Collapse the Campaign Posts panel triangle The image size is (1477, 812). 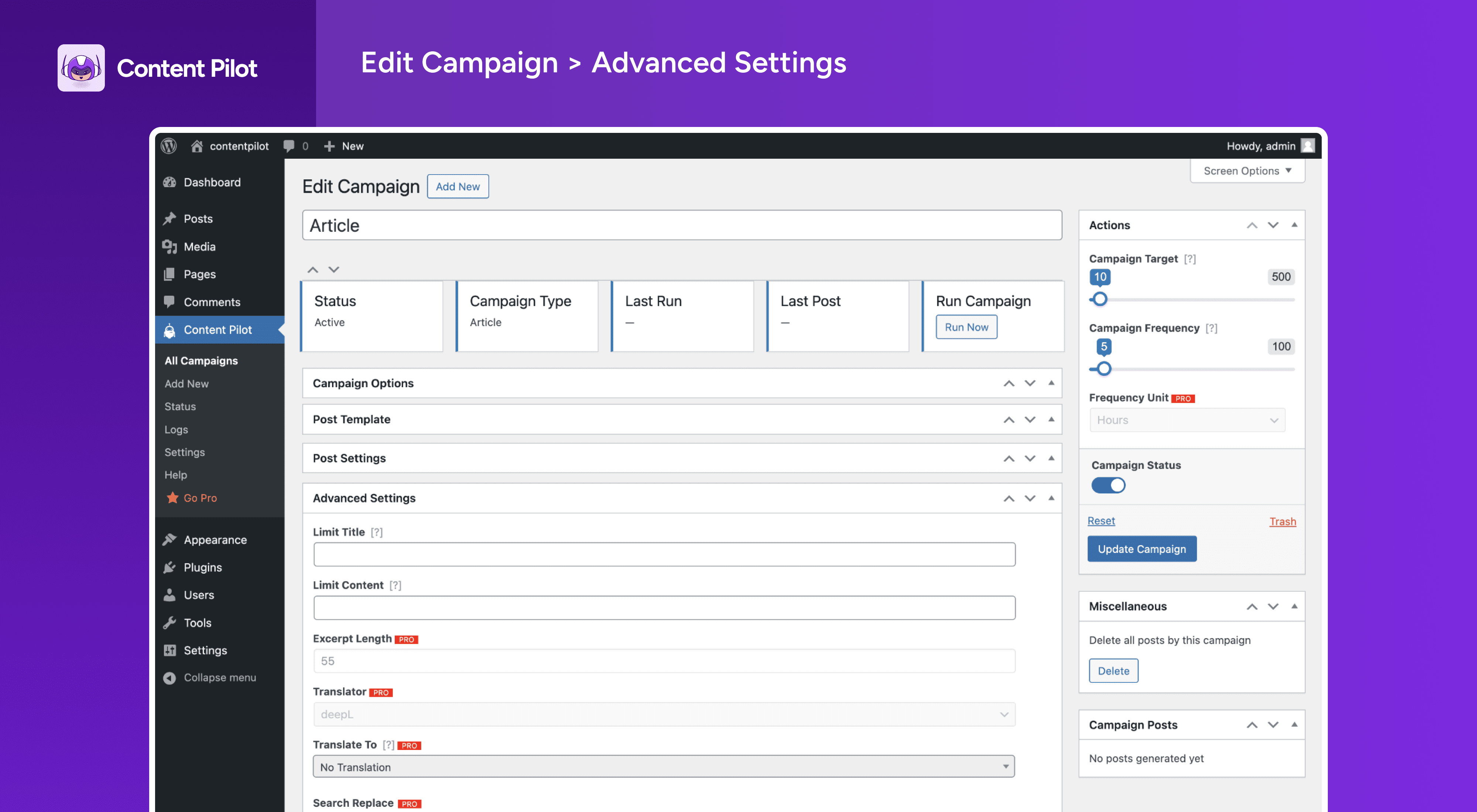point(1294,724)
